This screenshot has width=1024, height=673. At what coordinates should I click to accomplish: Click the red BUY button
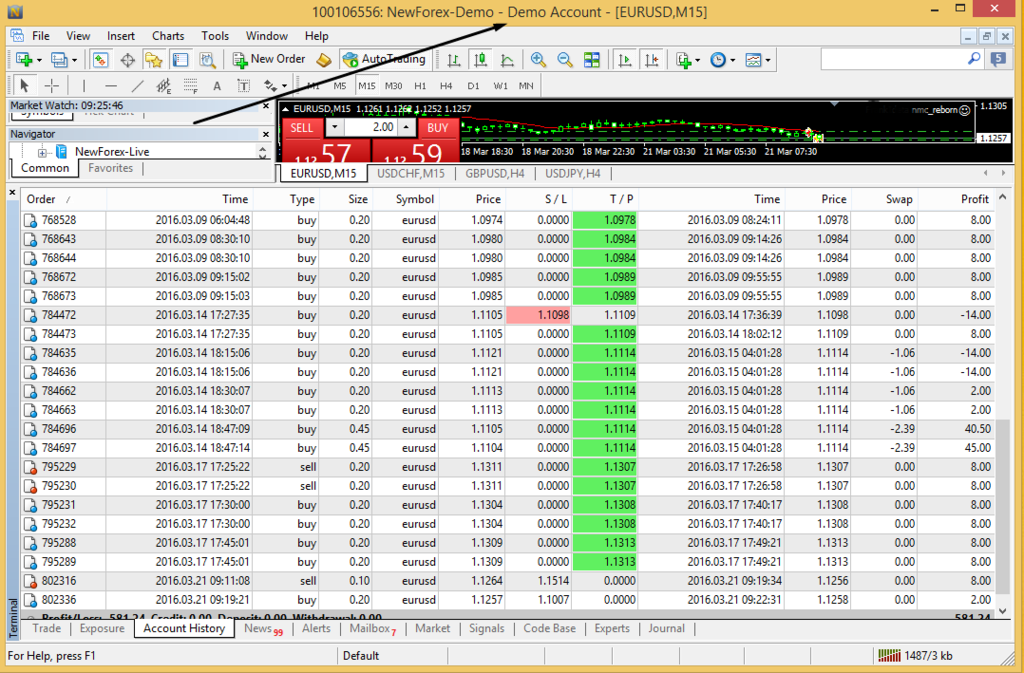click(438, 128)
